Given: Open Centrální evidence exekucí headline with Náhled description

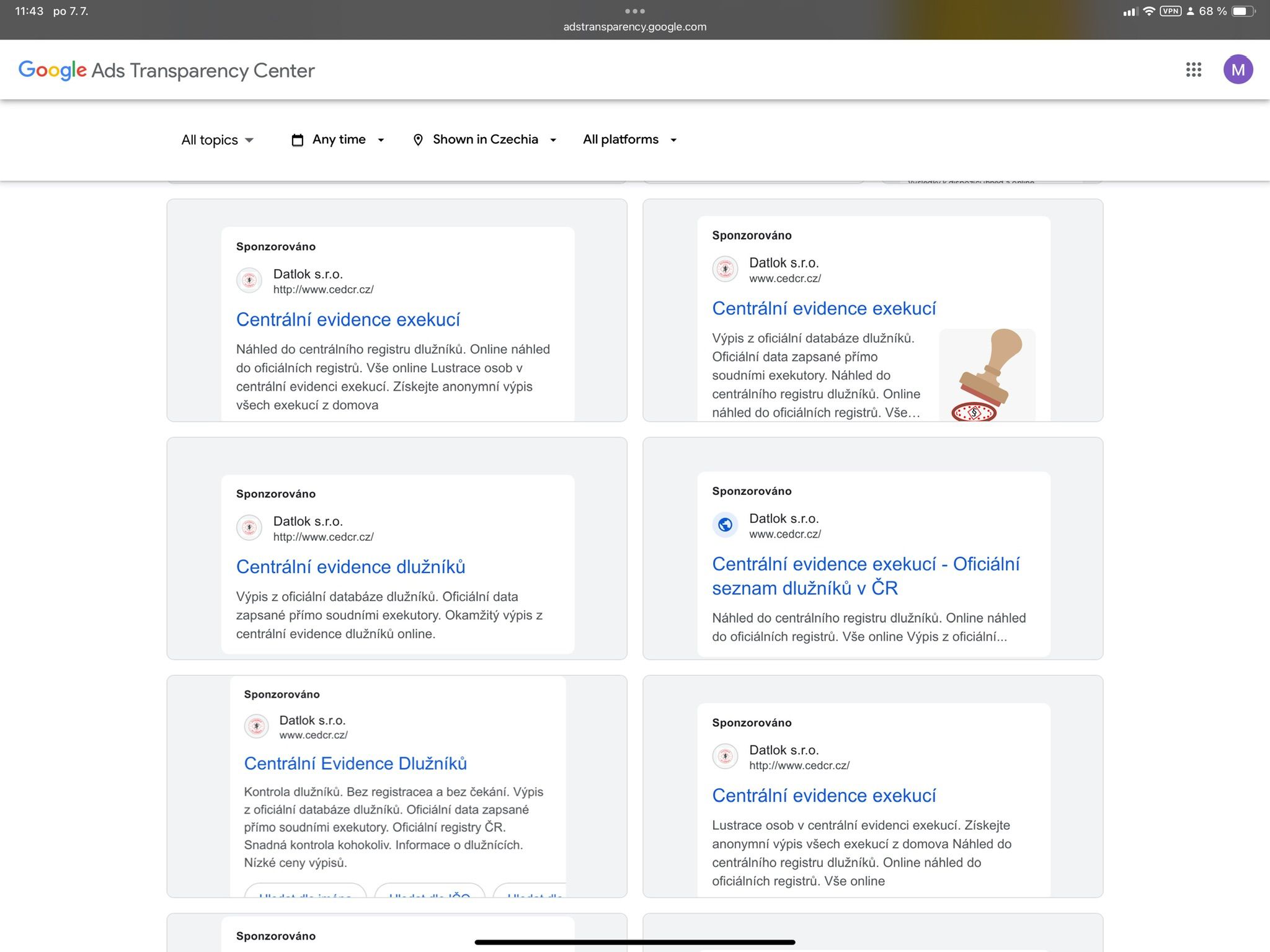Looking at the screenshot, I should [x=348, y=319].
